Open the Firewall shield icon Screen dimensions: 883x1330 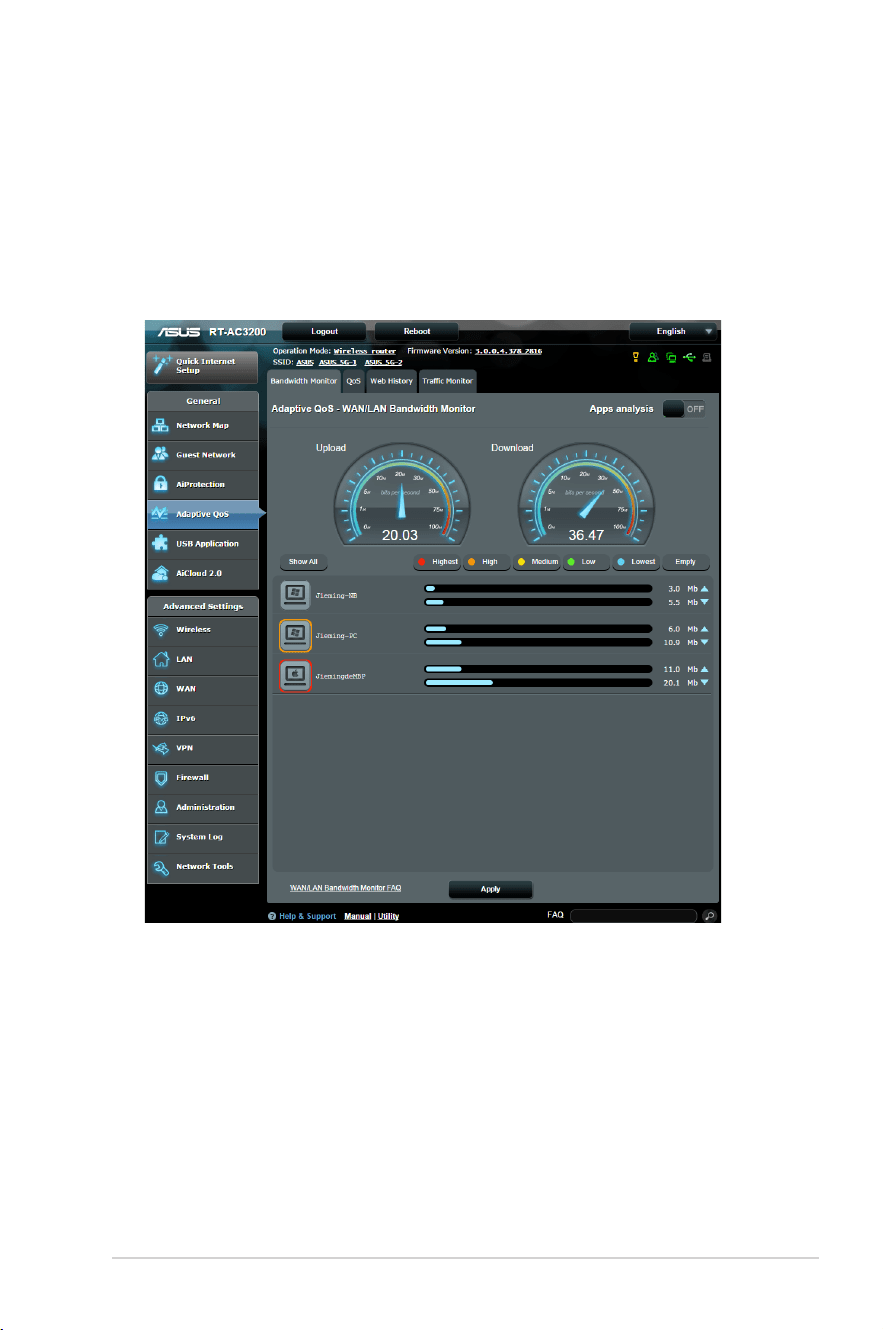coord(161,777)
